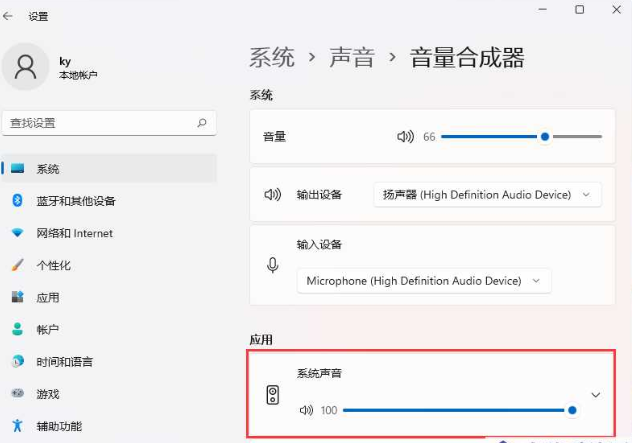Screen dimensions: 632x443
Task: Click the microphone input device icon
Action: click(x=273, y=265)
